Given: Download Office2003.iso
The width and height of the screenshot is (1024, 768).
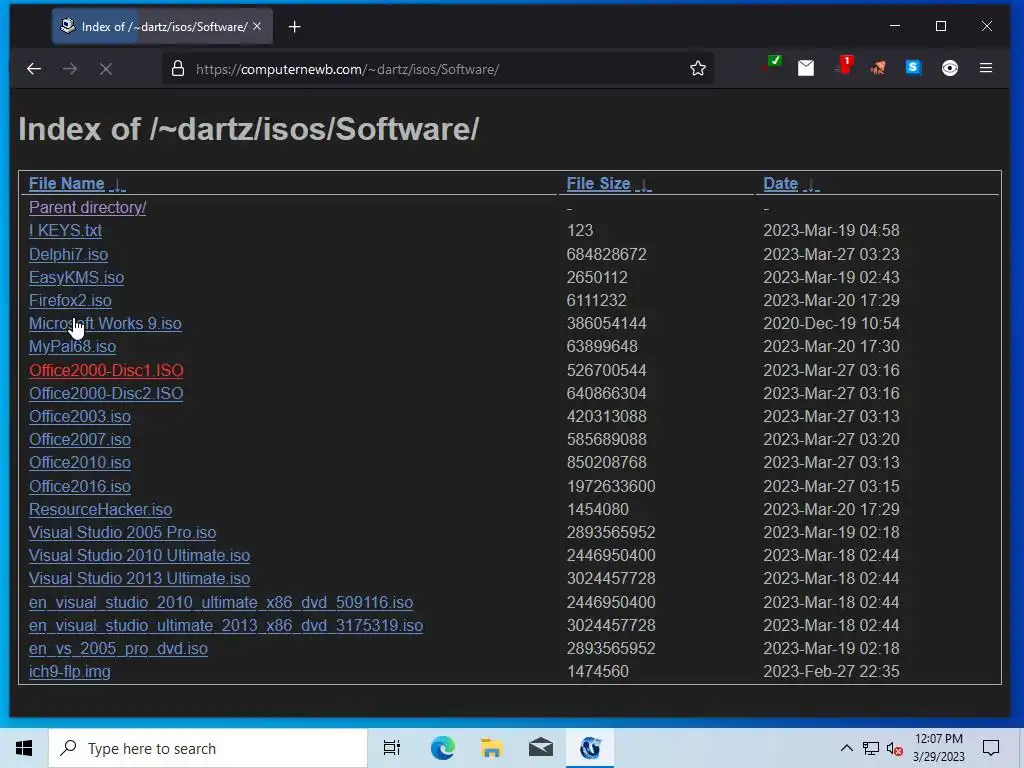Looking at the screenshot, I should pyautogui.click(x=80, y=416).
